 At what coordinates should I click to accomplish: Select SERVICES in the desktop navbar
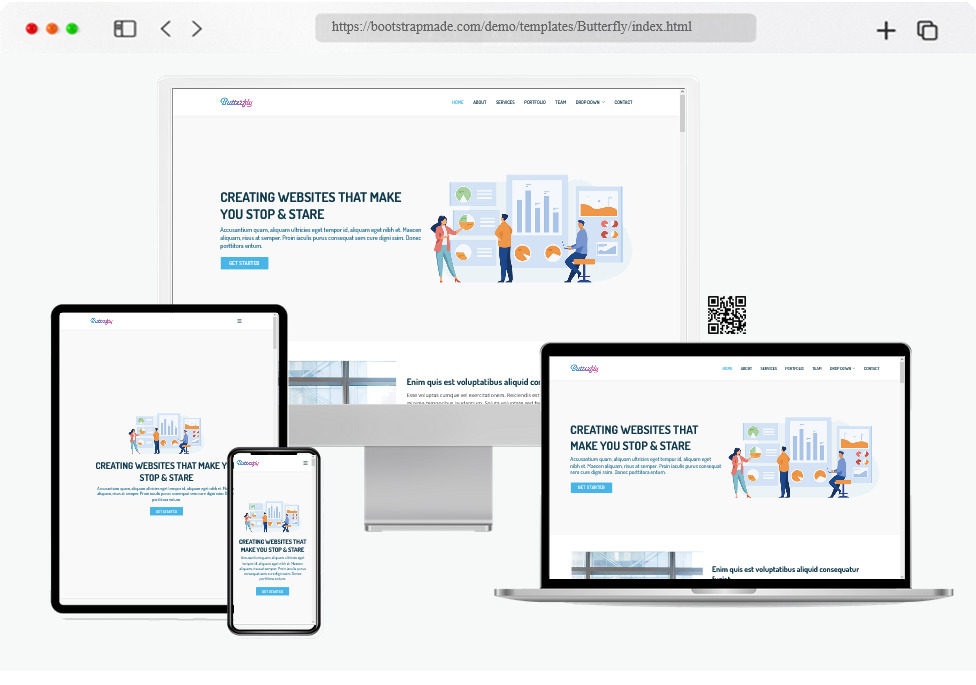pyautogui.click(x=505, y=101)
